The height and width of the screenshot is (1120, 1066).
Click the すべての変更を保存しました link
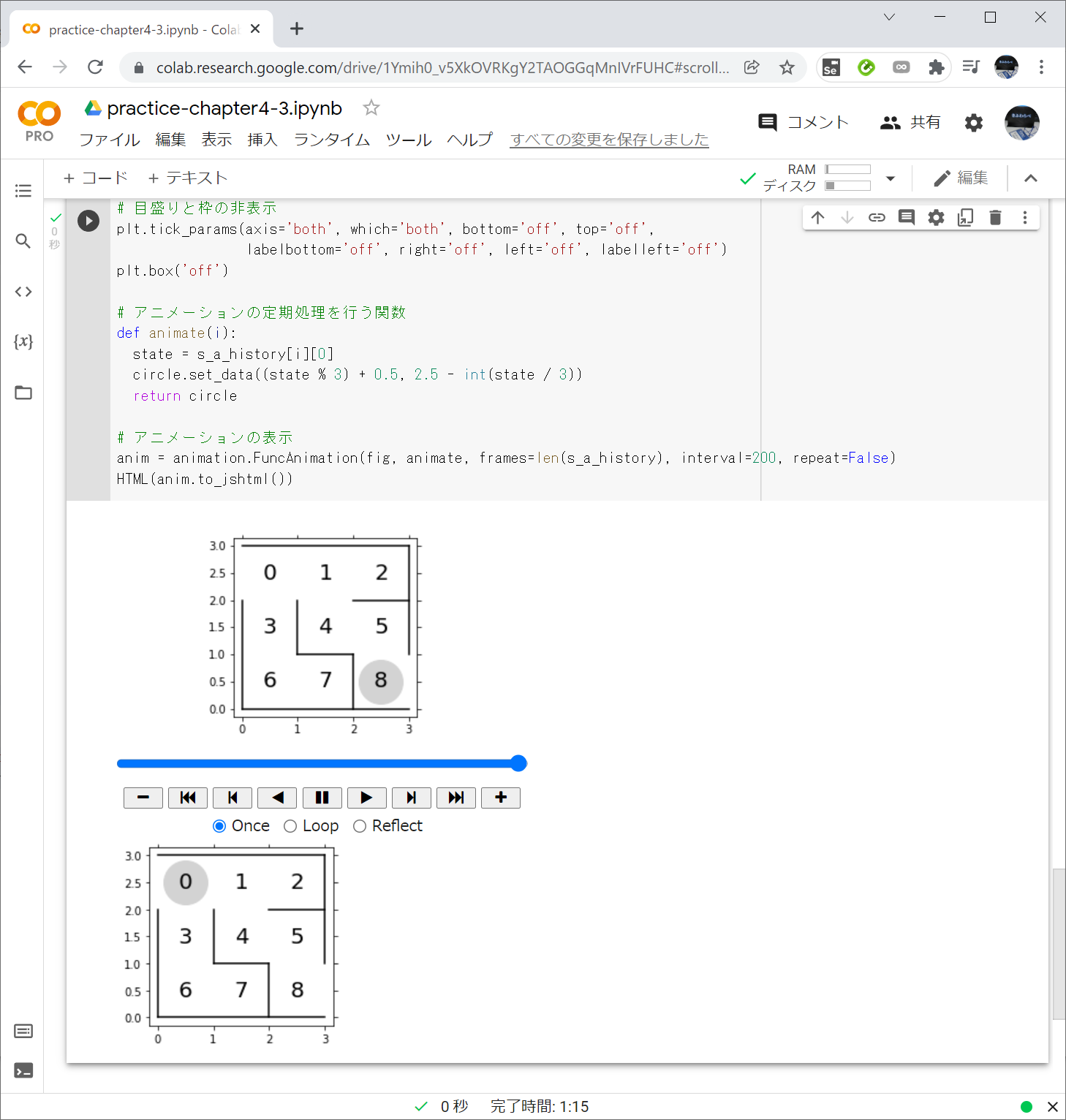pyautogui.click(x=610, y=140)
